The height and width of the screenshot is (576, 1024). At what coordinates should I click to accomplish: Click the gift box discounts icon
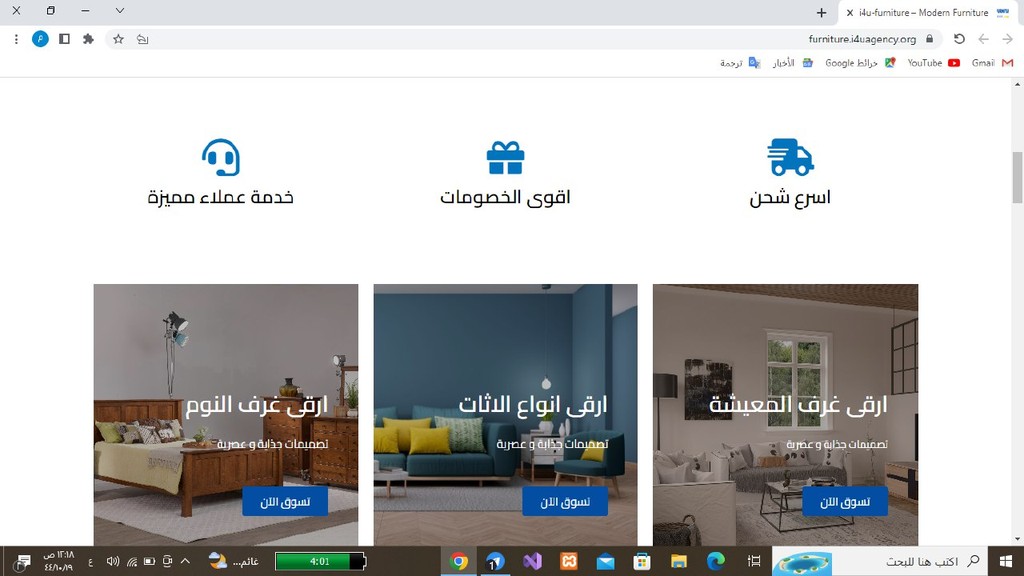click(x=505, y=157)
